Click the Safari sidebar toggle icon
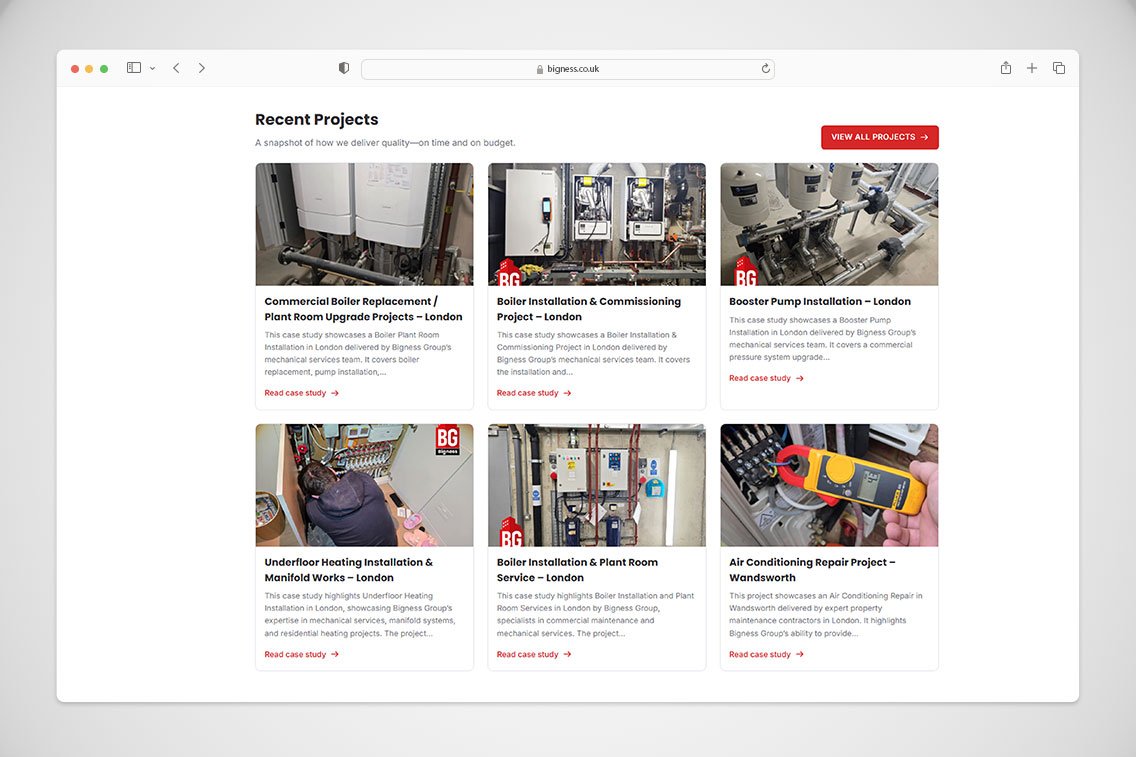The height and width of the screenshot is (757, 1136). 133,68
